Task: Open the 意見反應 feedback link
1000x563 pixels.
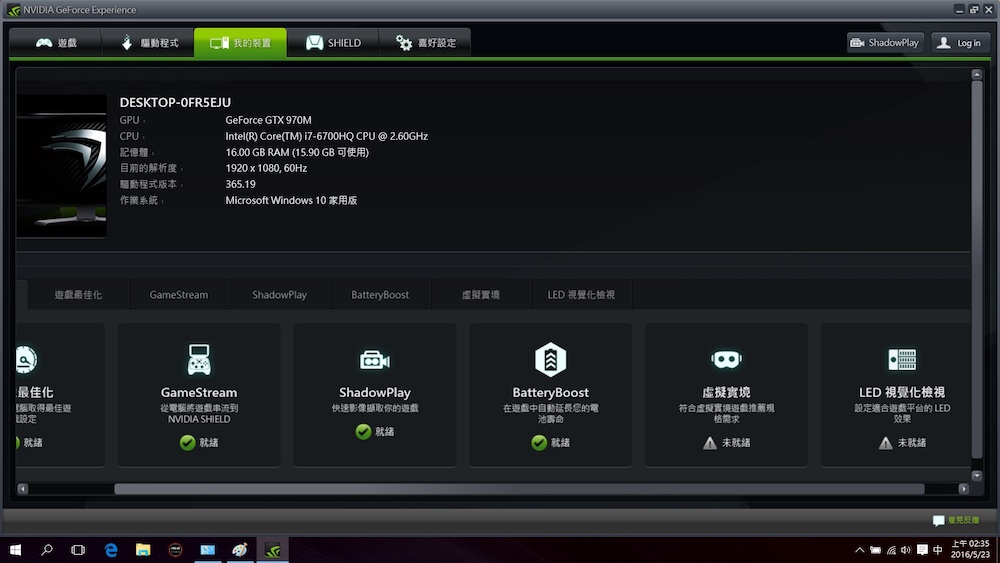Action: click(956, 520)
